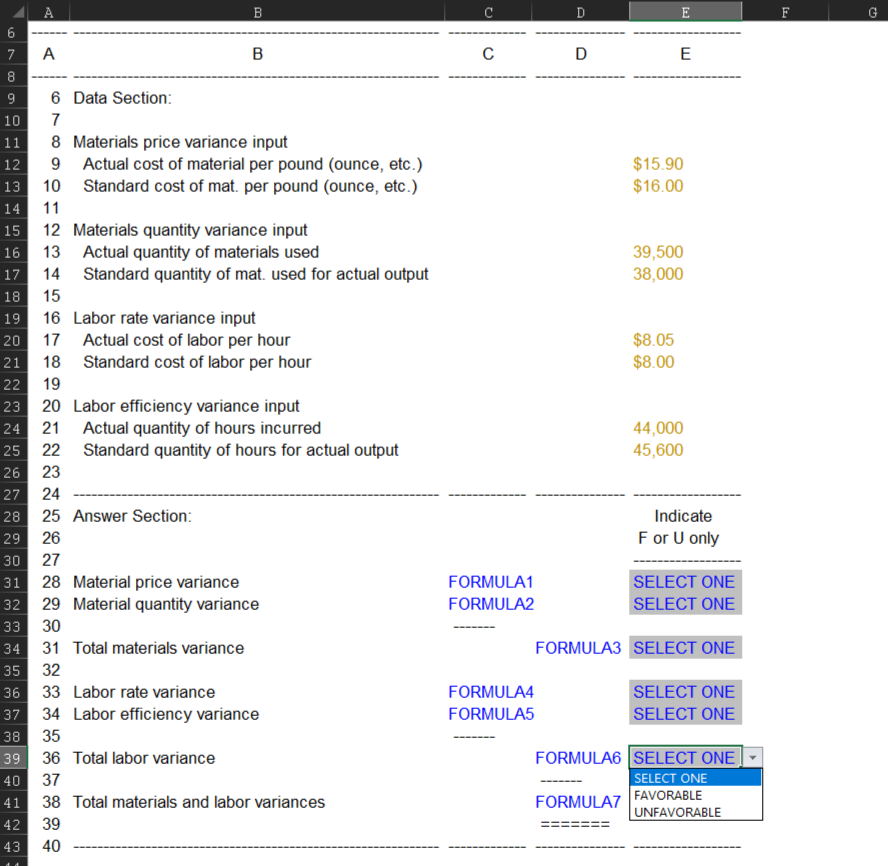Click the SELECT ONE cell beside Material quantity variance
Image resolution: width=888 pixels, height=866 pixels.
coord(684,604)
